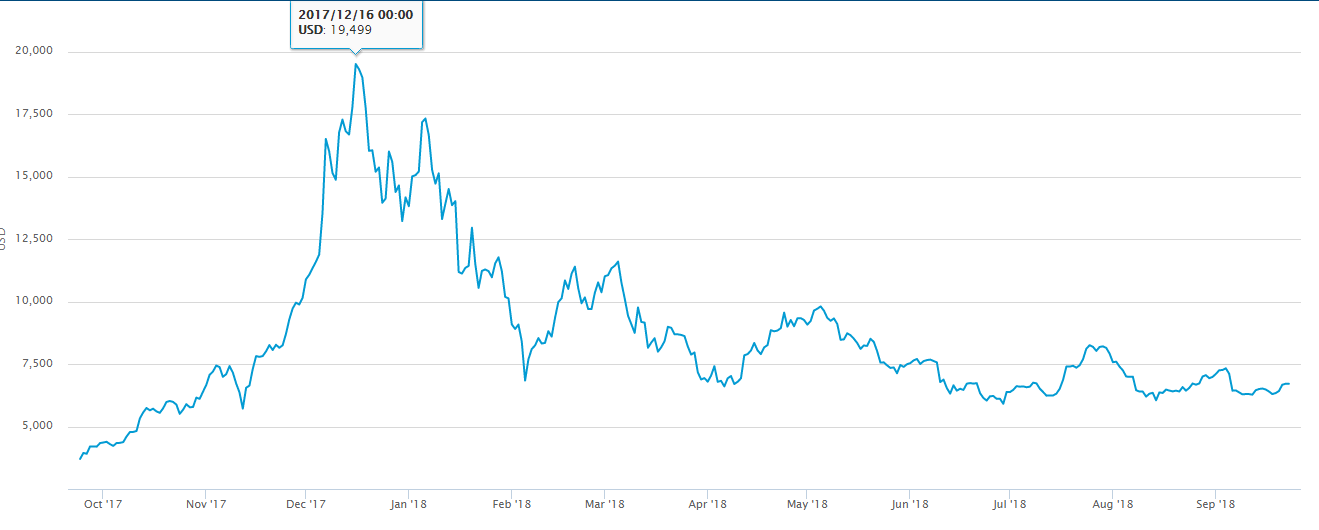1319x530 pixels.
Task: Click the May '18 x-axis label
Action: [807, 505]
